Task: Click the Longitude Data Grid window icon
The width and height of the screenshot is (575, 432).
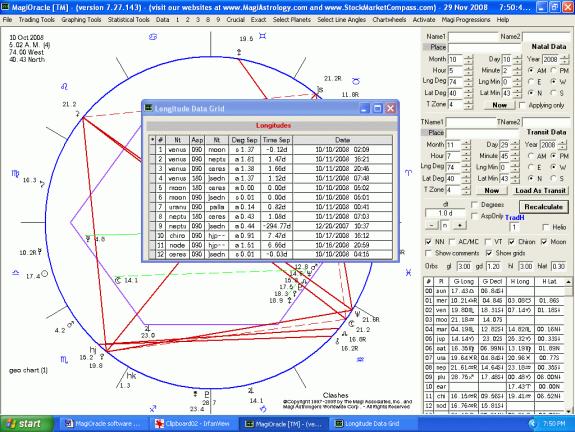Action: point(149,108)
